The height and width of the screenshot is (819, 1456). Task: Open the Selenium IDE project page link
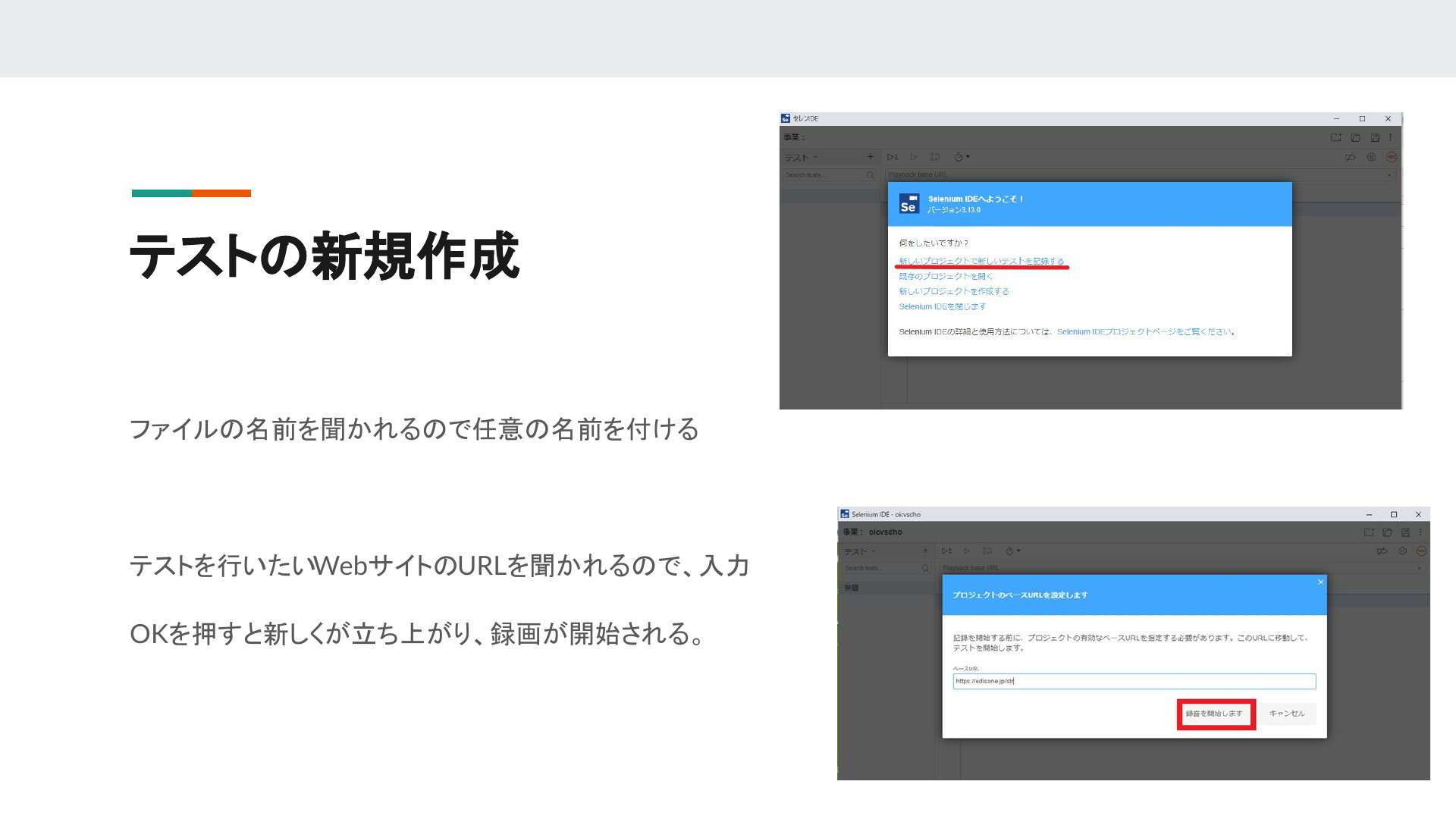click(1144, 331)
